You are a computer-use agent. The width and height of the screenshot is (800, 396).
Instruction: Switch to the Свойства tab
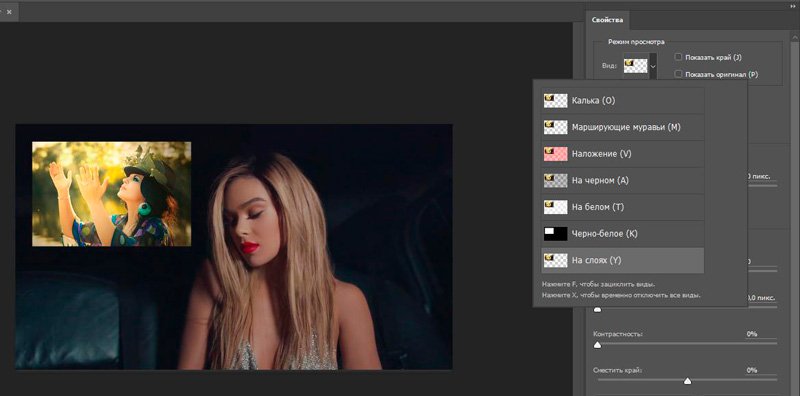click(x=607, y=20)
